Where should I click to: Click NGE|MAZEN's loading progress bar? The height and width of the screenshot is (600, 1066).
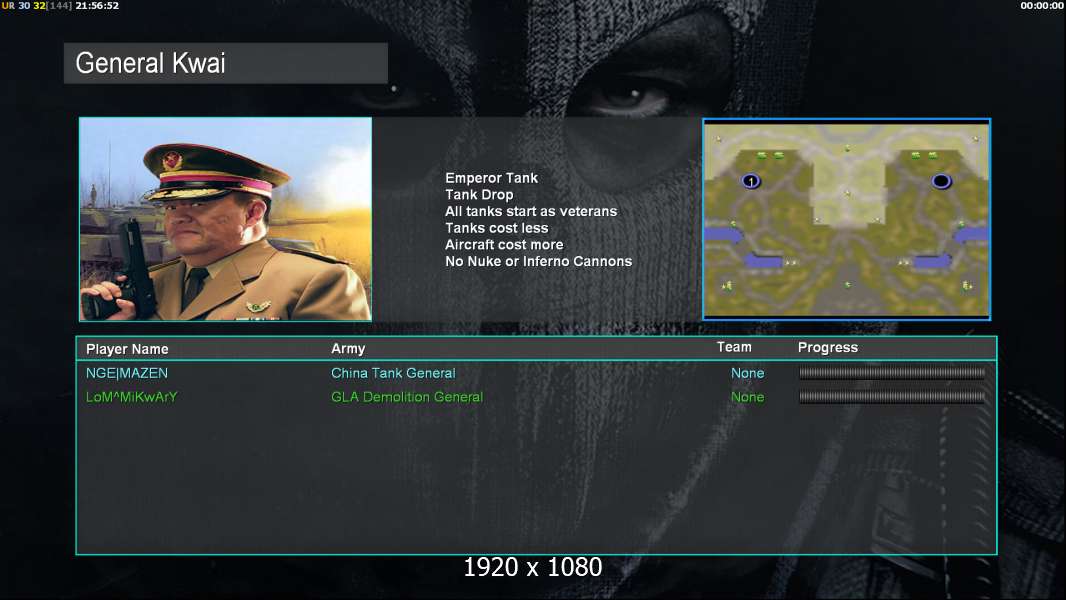[892, 372]
